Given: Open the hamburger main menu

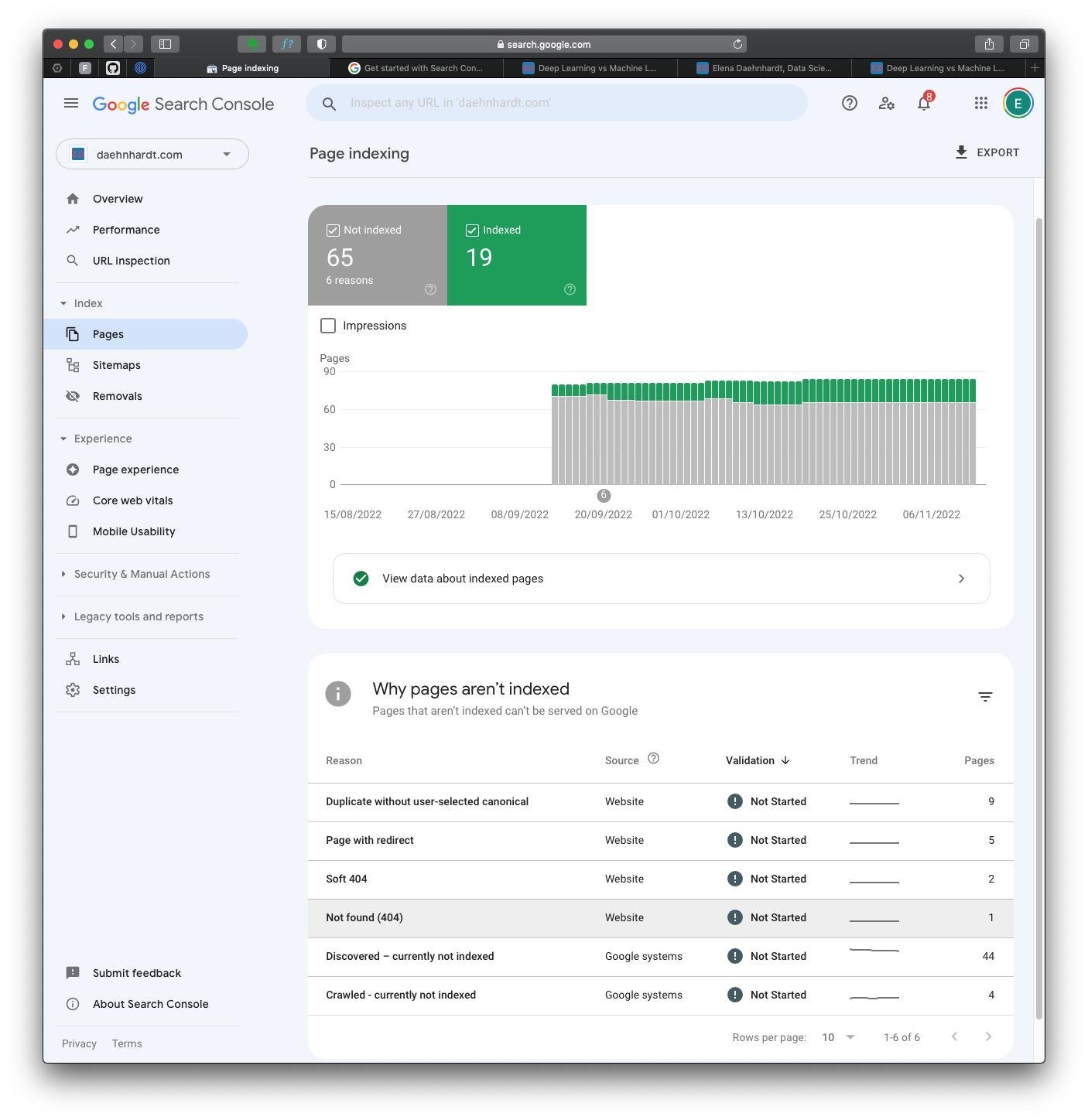Looking at the screenshot, I should tap(71, 103).
